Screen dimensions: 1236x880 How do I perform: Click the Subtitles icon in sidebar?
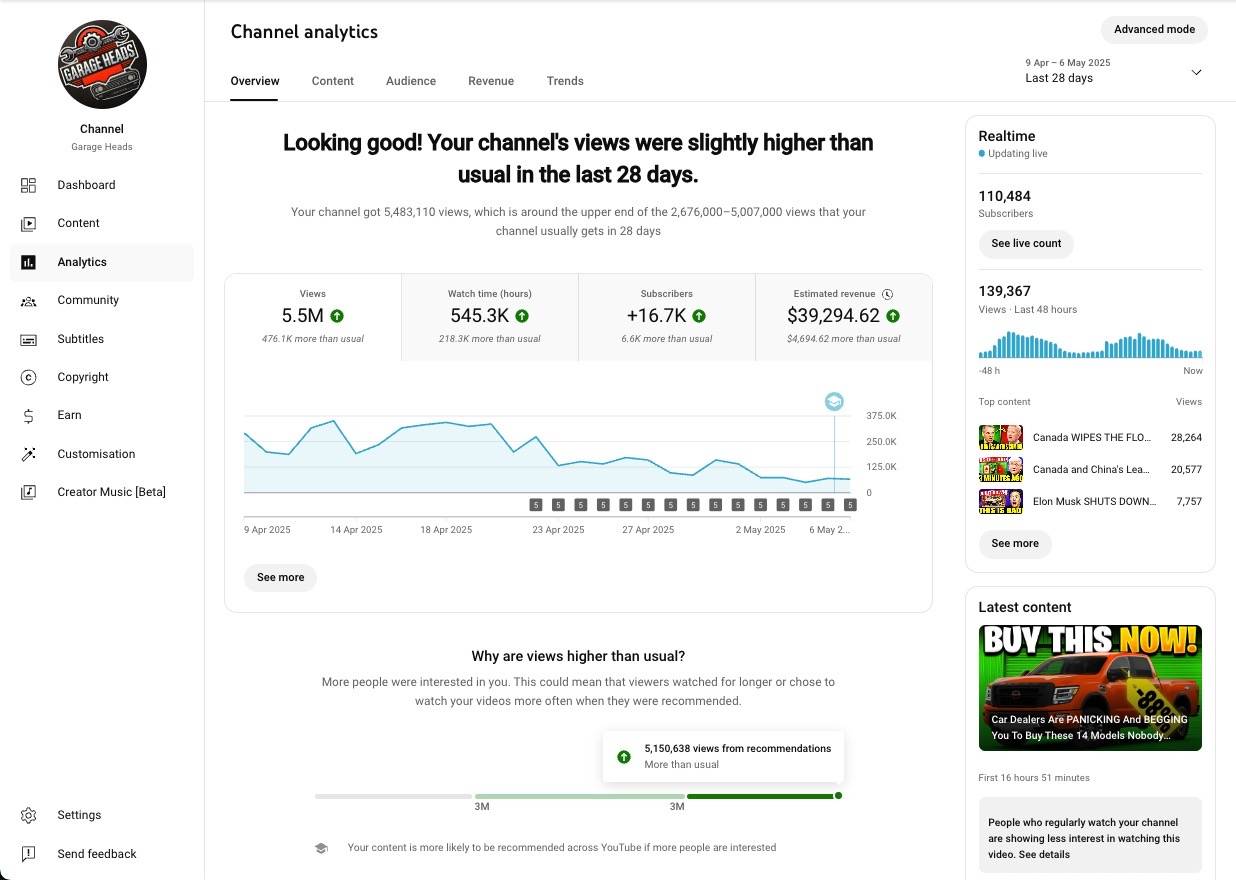(x=28, y=339)
